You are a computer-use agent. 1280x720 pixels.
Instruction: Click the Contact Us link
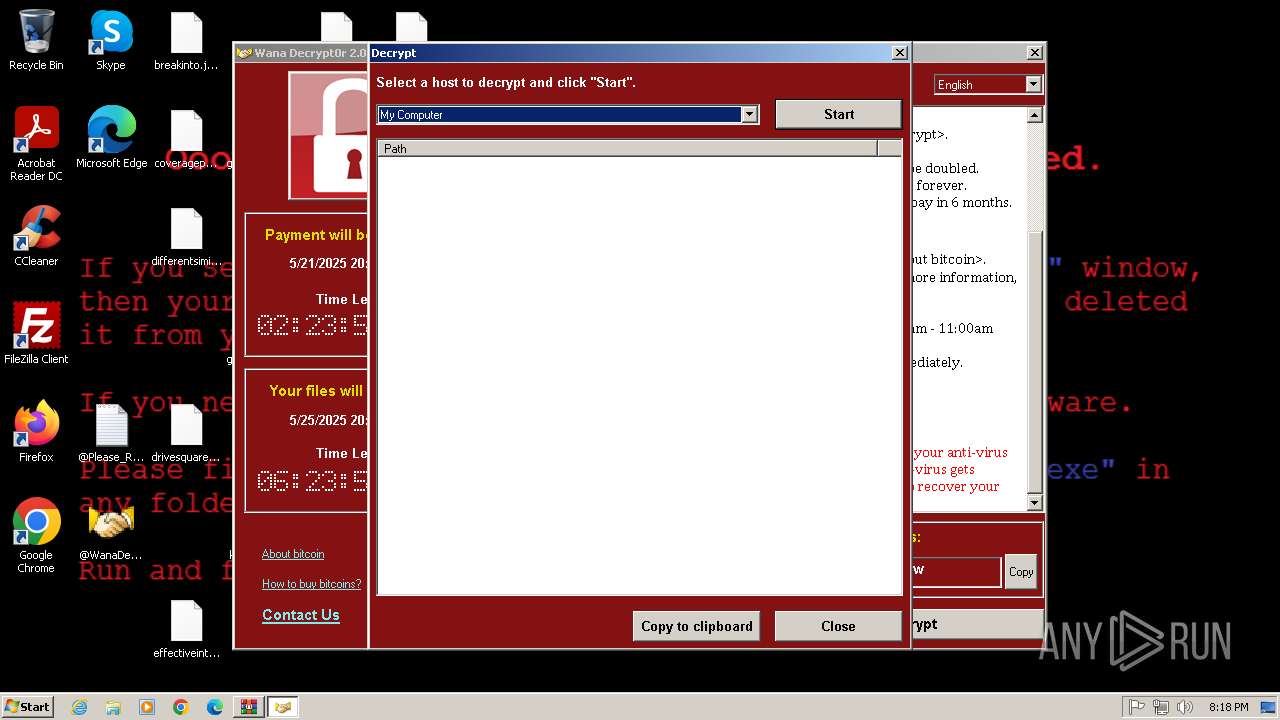coord(301,615)
